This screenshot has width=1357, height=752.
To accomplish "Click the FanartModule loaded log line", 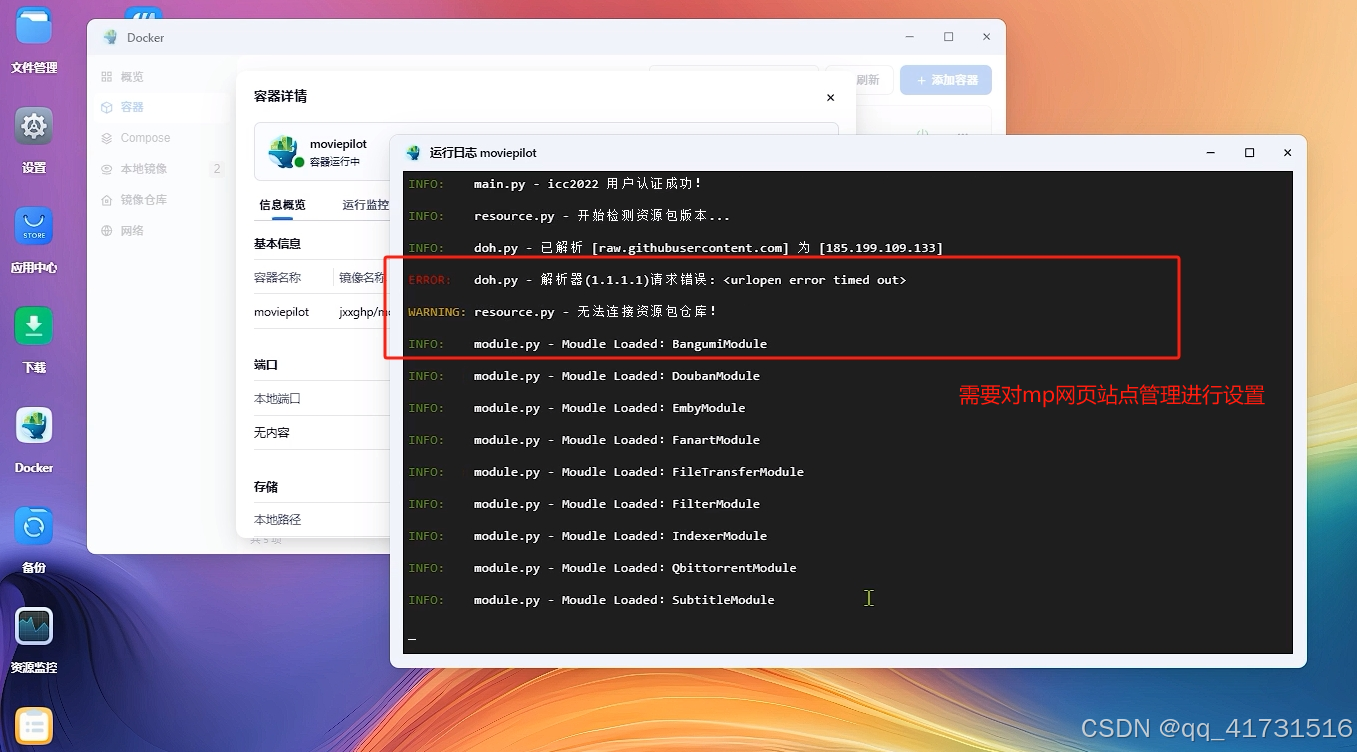I will coord(584,440).
